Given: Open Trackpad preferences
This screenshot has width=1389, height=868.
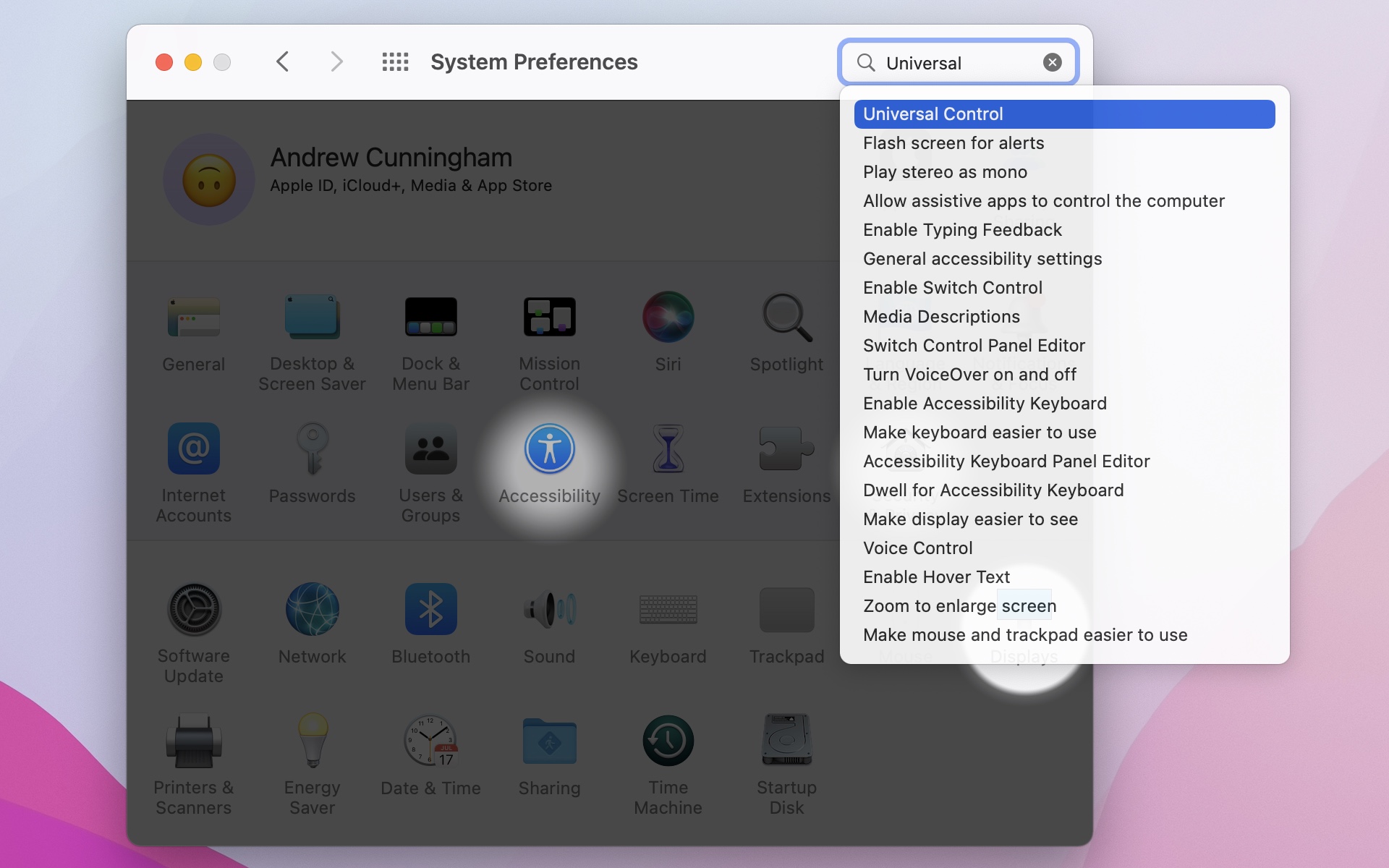Looking at the screenshot, I should pos(786,609).
